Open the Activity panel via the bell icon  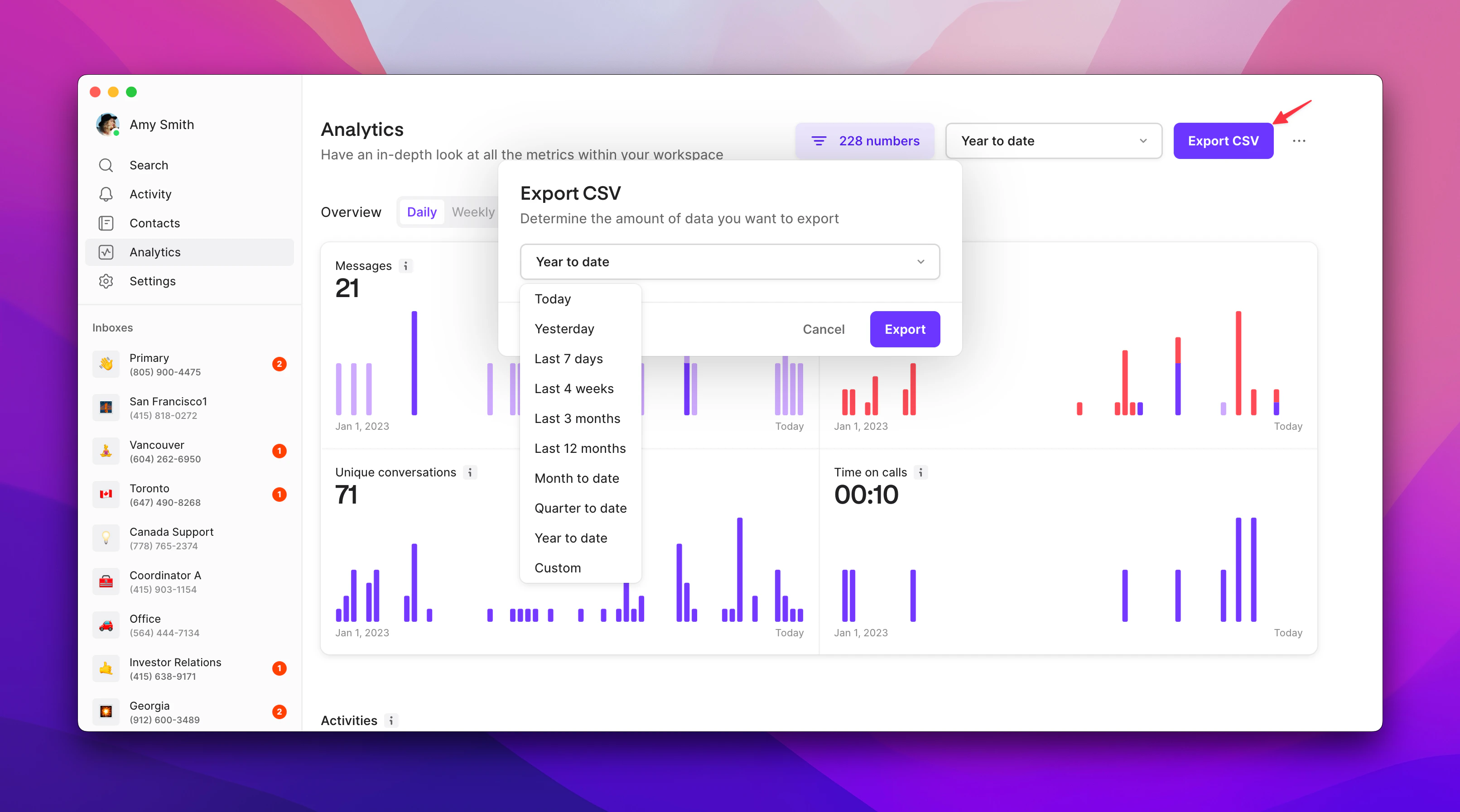pyautogui.click(x=106, y=194)
